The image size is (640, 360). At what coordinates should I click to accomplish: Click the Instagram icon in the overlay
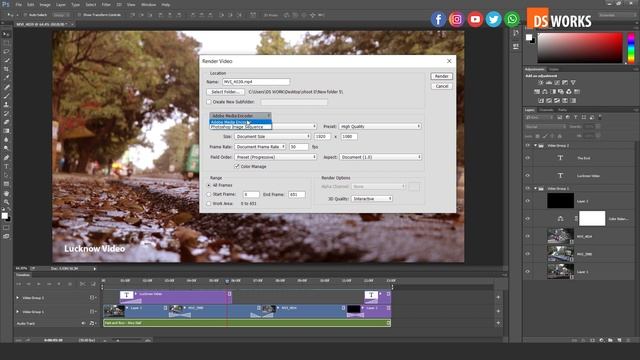[x=457, y=19]
